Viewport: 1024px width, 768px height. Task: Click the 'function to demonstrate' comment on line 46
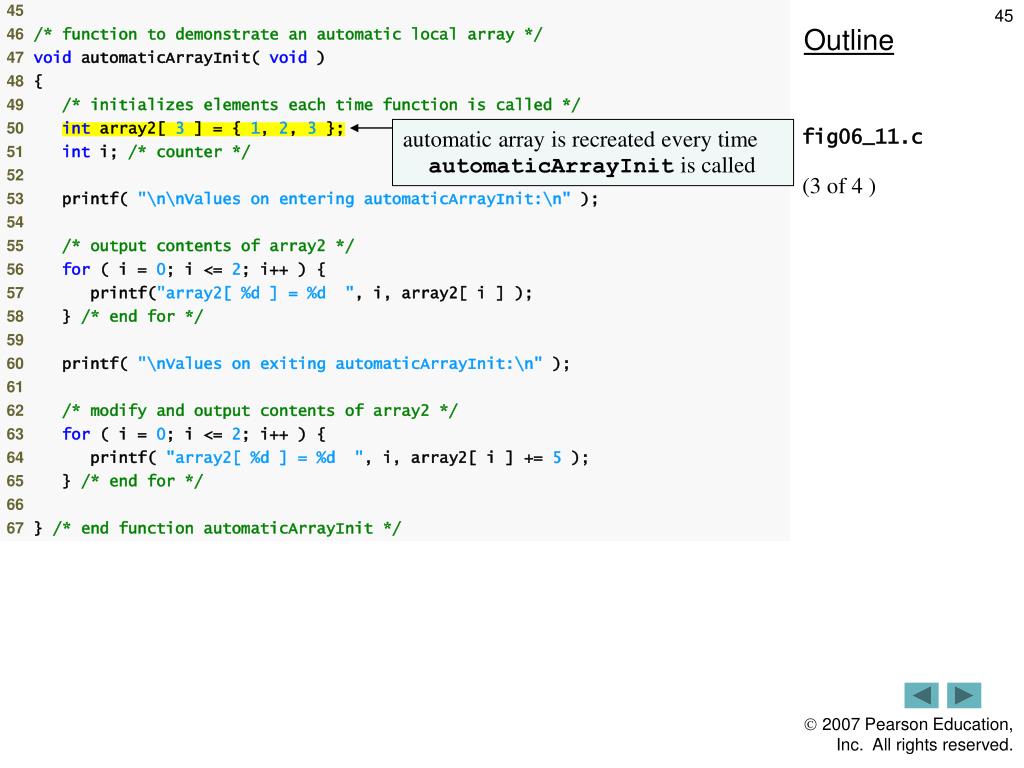point(288,34)
